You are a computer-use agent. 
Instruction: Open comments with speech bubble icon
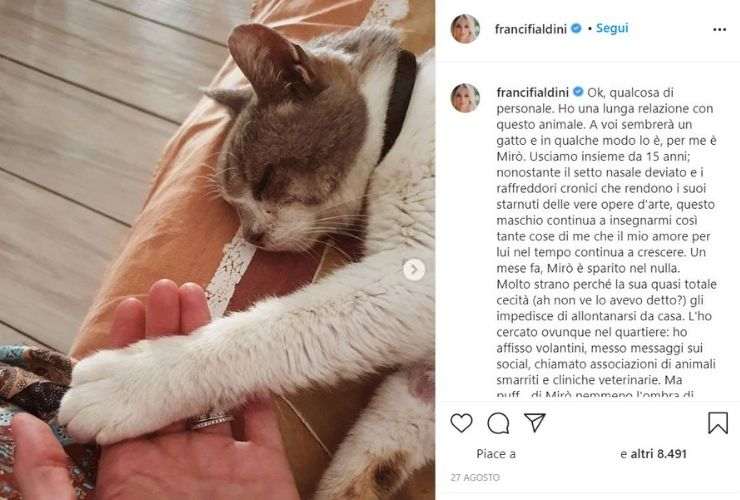pos(498,423)
